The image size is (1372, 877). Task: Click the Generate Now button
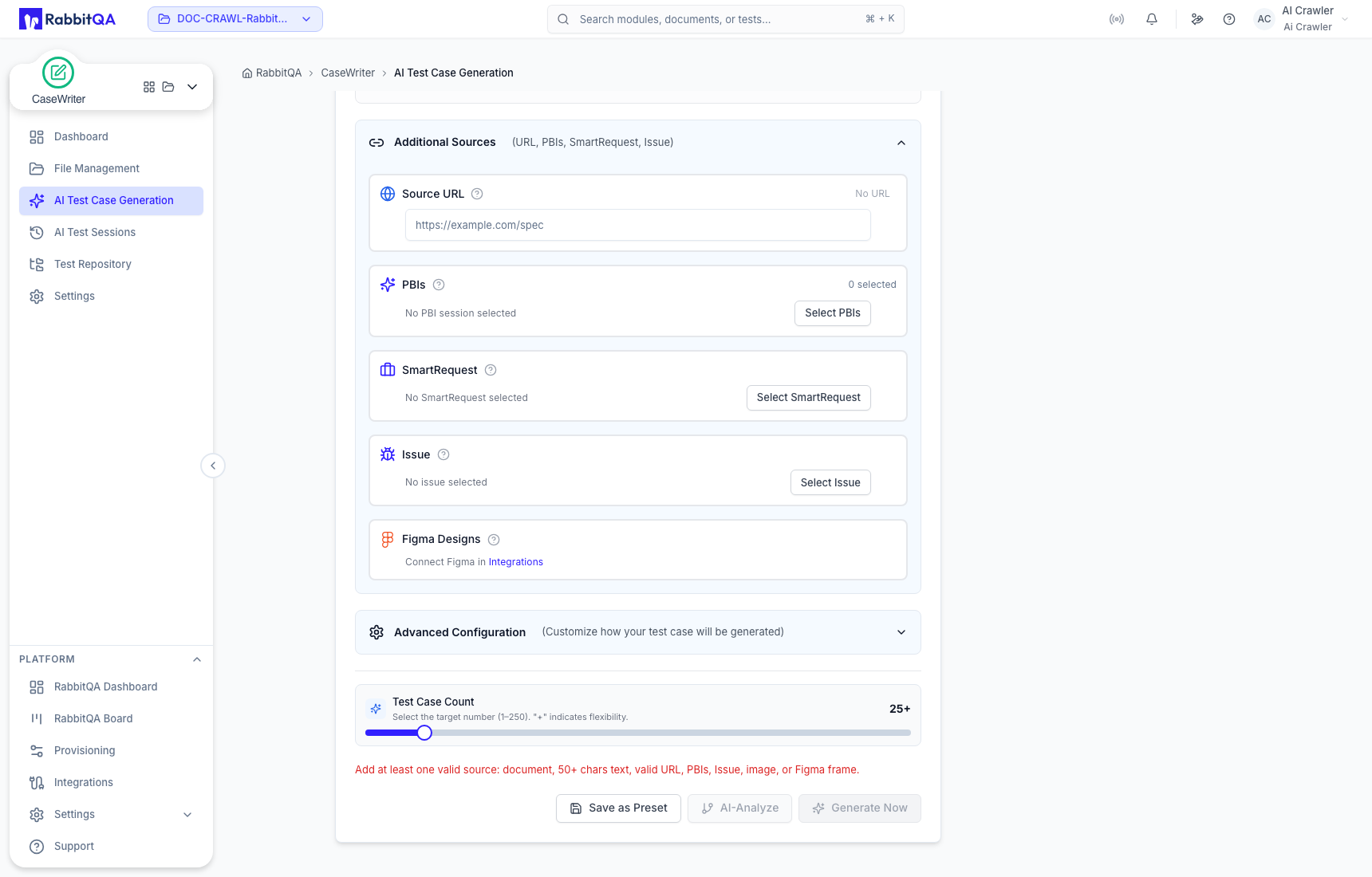pos(860,808)
